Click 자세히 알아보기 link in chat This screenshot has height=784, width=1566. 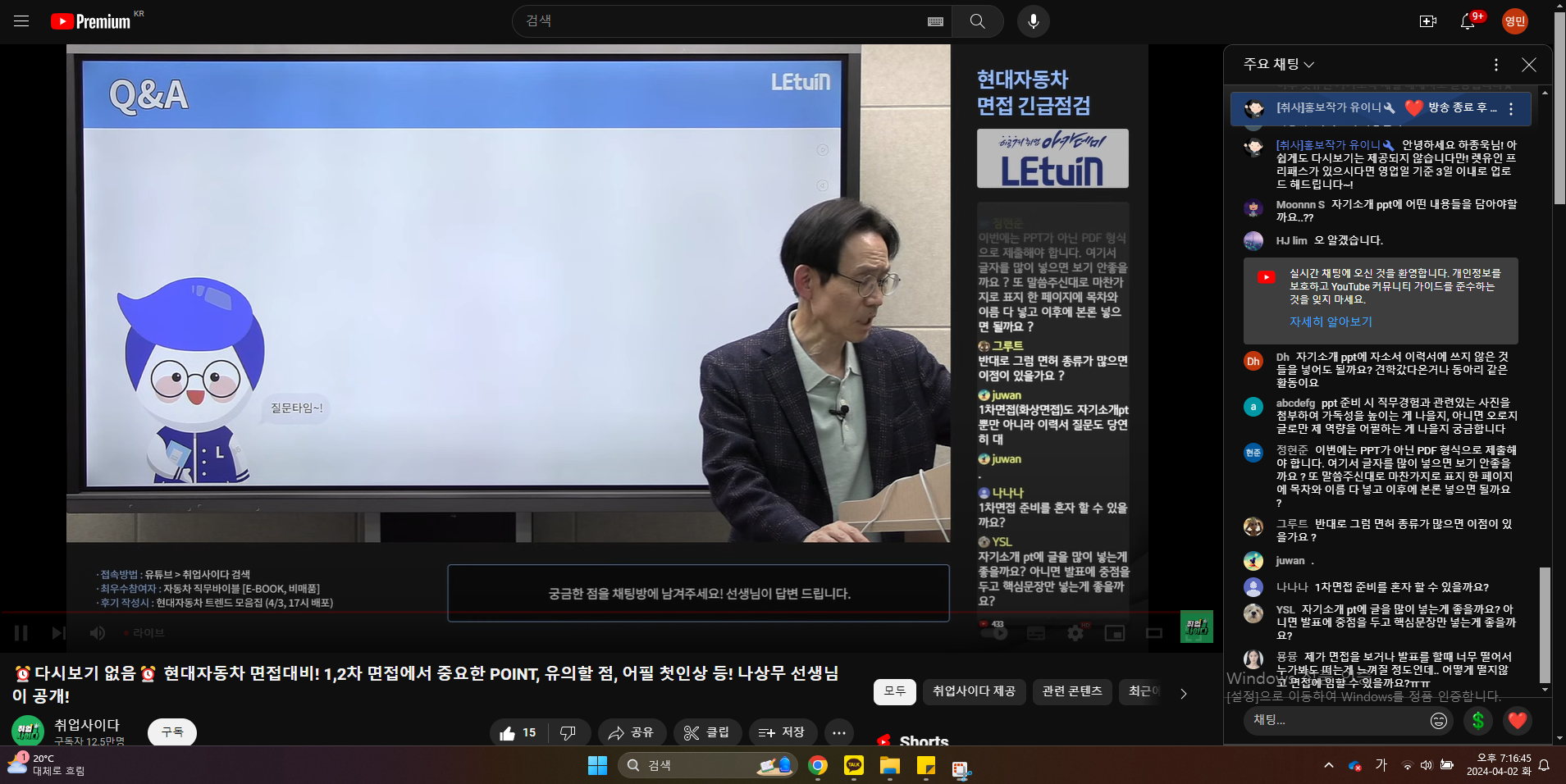tap(1331, 321)
